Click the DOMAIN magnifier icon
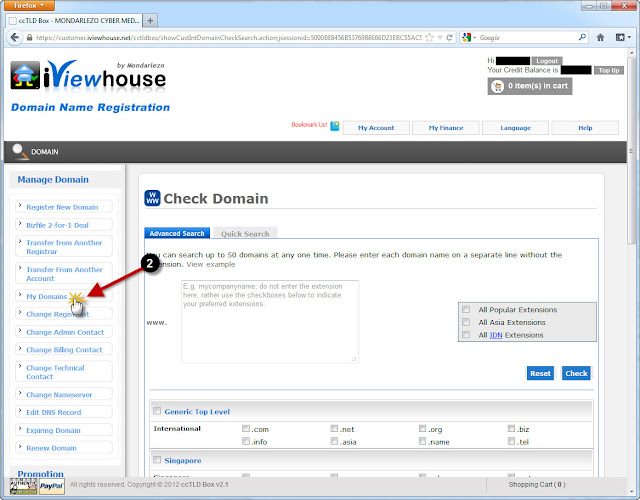The height and width of the screenshot is (500, 640). point(20,151)
